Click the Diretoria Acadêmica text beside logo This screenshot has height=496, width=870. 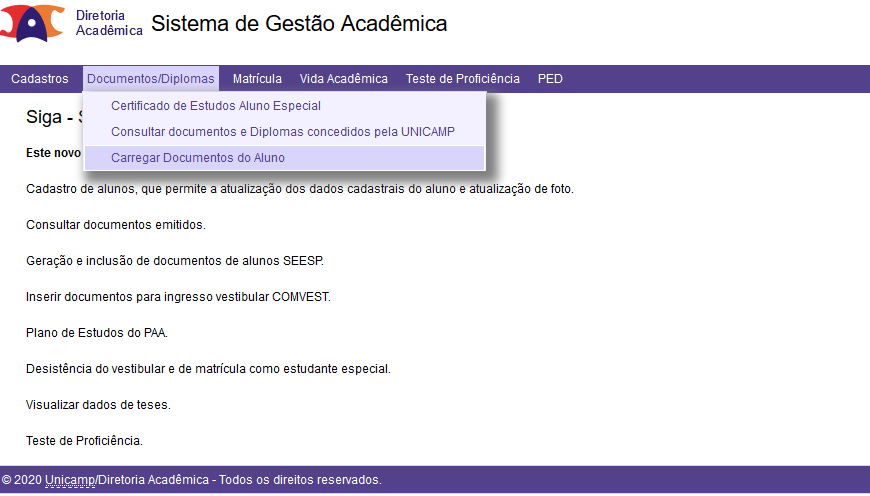pos(109,23)
